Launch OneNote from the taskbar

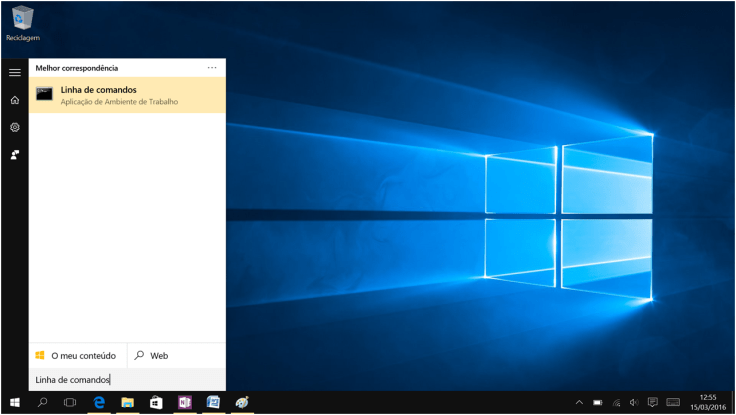184,403
